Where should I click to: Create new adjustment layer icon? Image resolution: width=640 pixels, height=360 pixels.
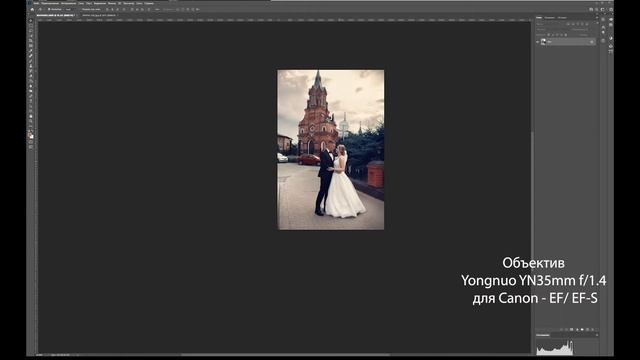pyautogui.click(x=577, y=329)
